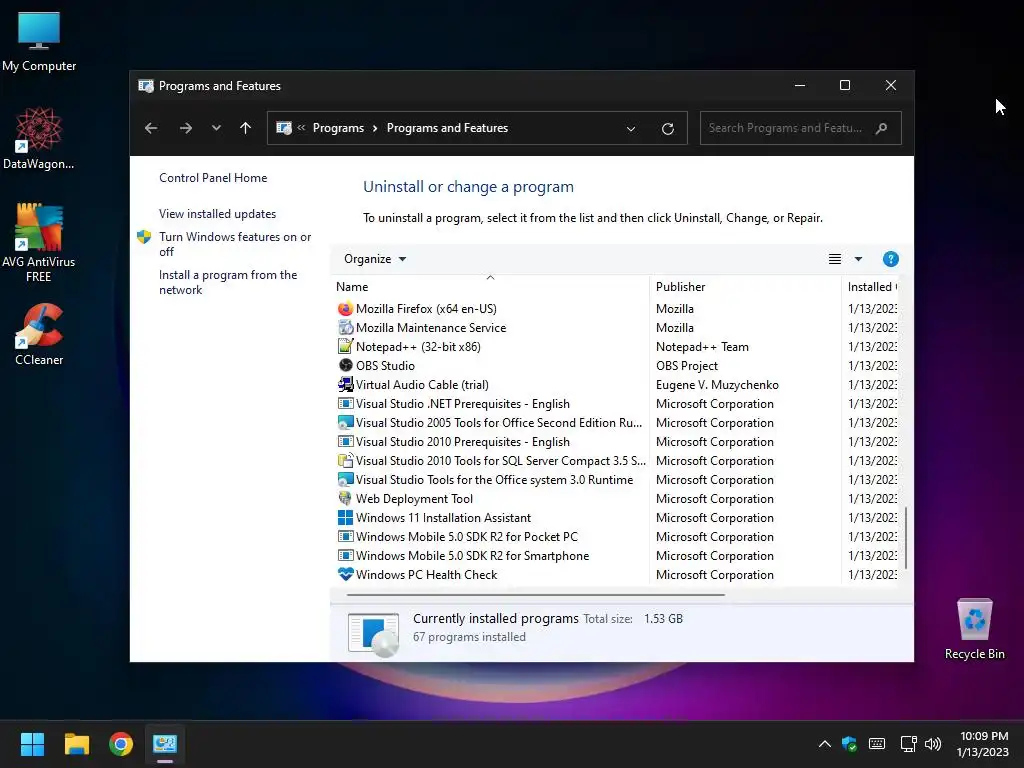Image resolution: width=1024 pixels, height=768 pixels.
Task: Click the OBS Studio program icon
Action: (345, 366)
